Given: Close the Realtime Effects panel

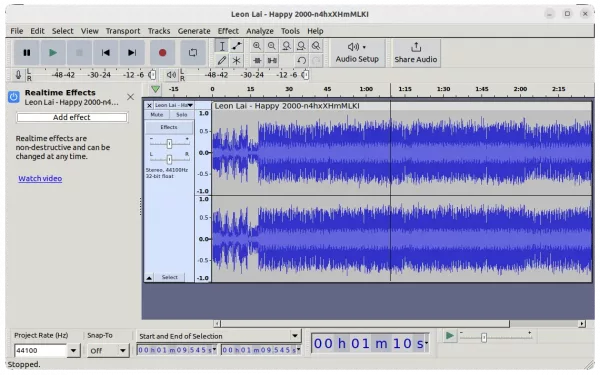Looking at the screenshot, I should coord(130,97).
